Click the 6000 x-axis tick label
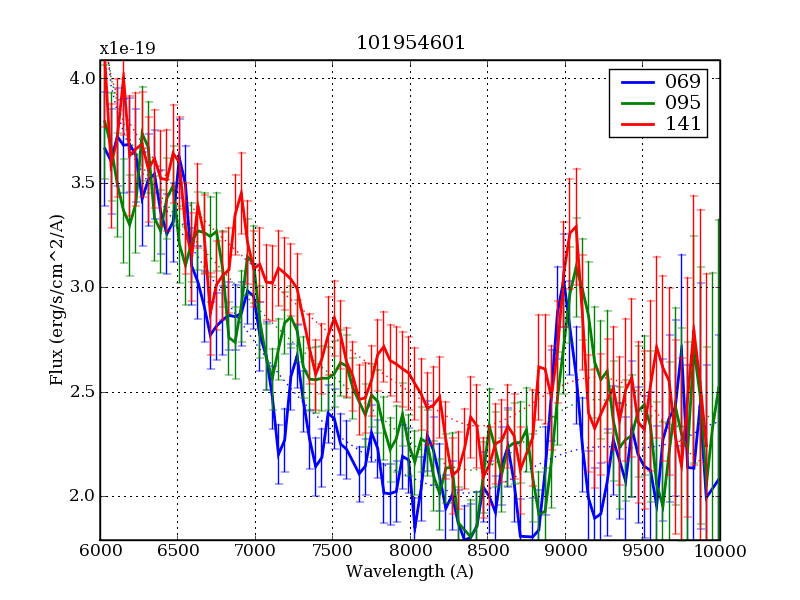 point(100,551)
